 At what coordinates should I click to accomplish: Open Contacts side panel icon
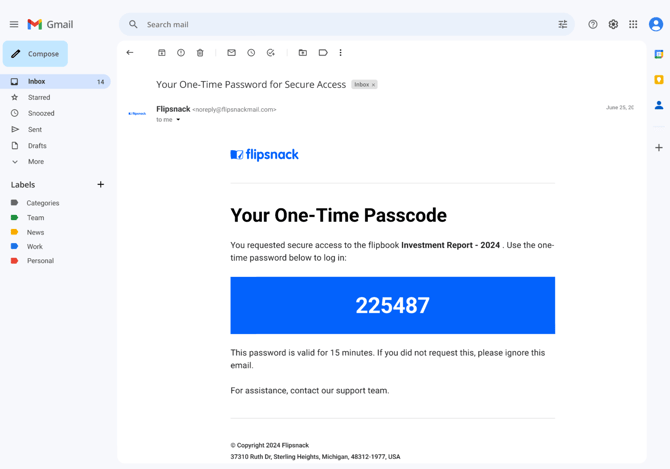[658, 105]
